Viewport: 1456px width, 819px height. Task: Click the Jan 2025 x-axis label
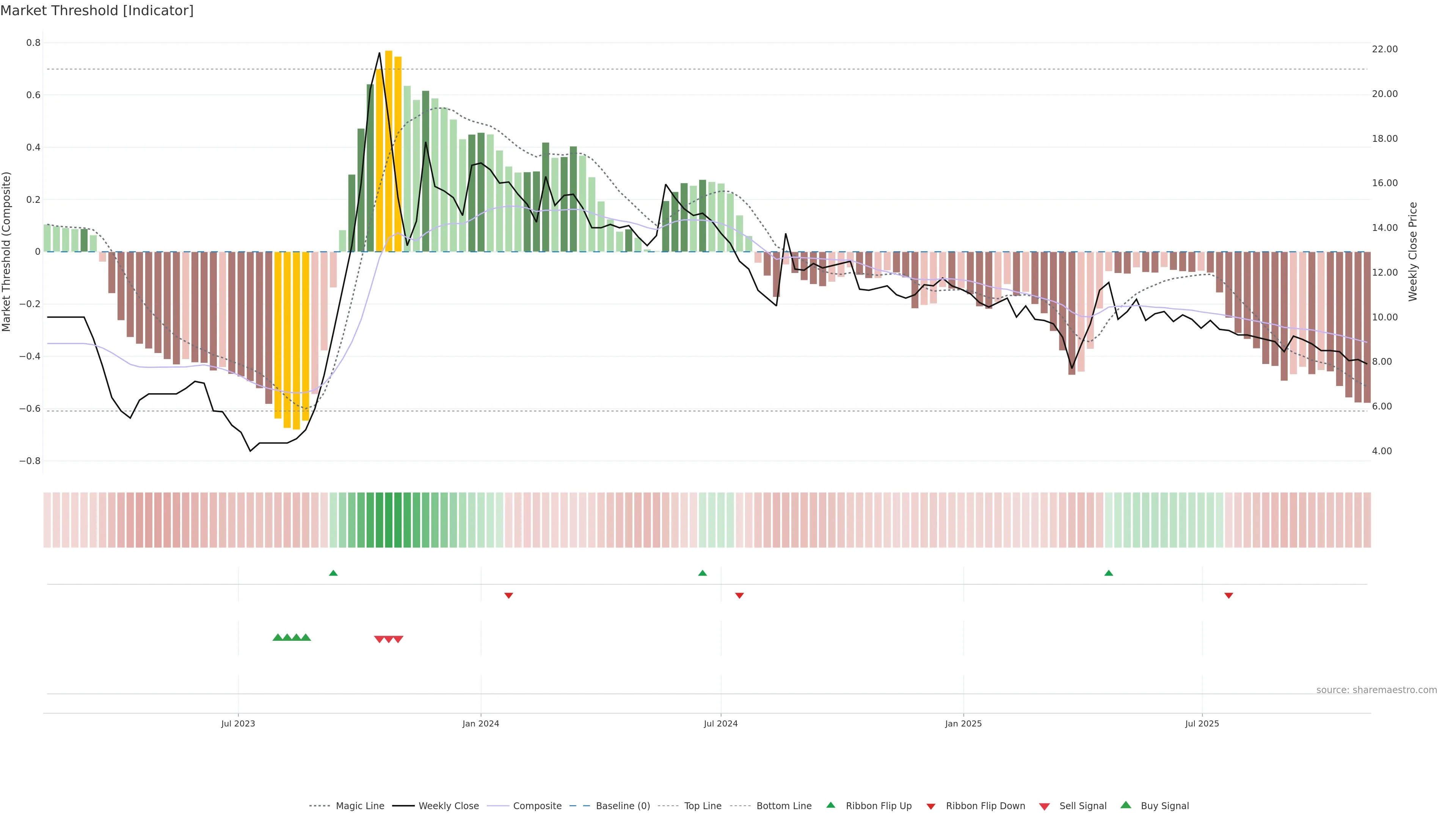coord(963,723)
